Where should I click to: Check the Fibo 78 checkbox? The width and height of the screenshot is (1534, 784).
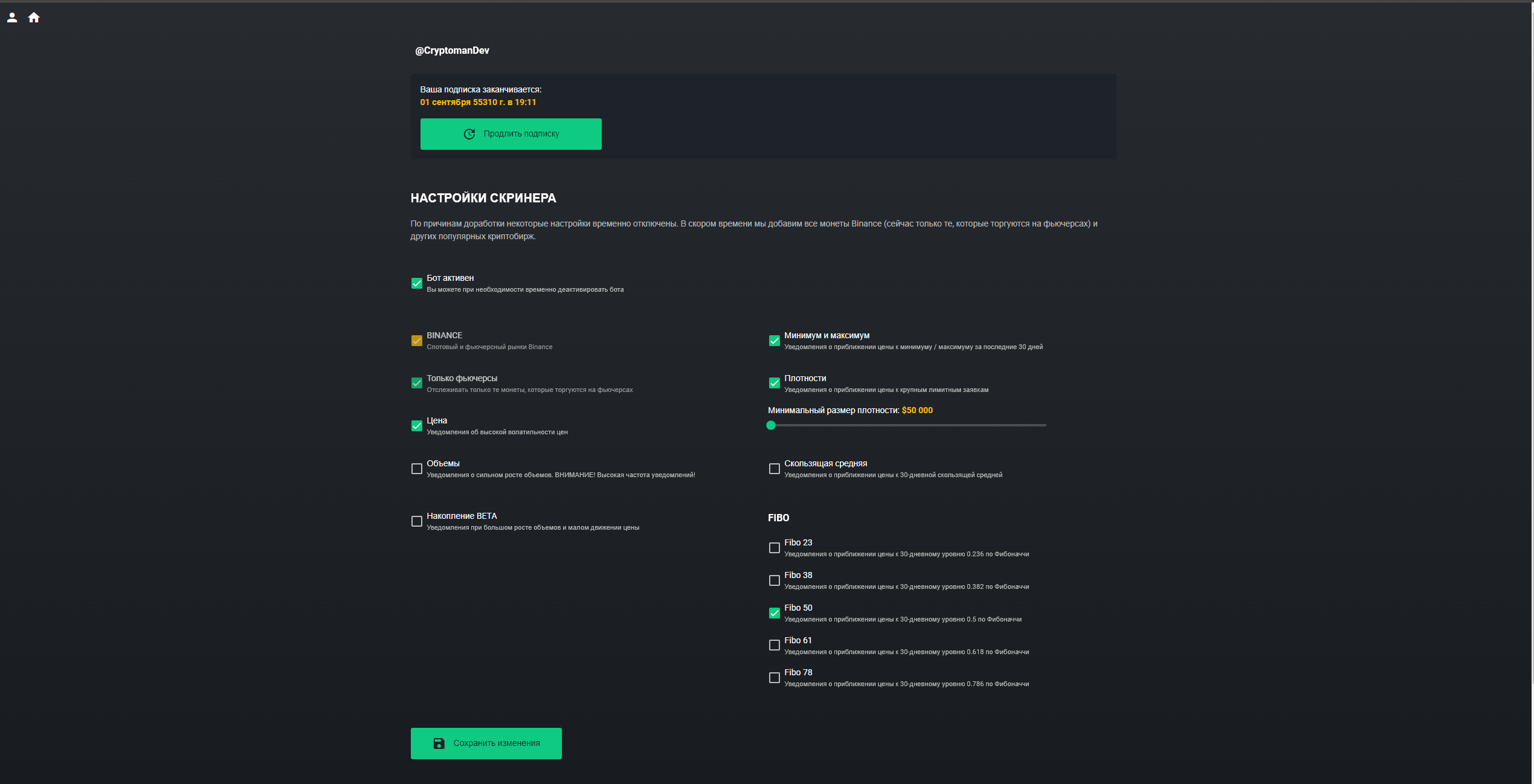tap(775, 678)
